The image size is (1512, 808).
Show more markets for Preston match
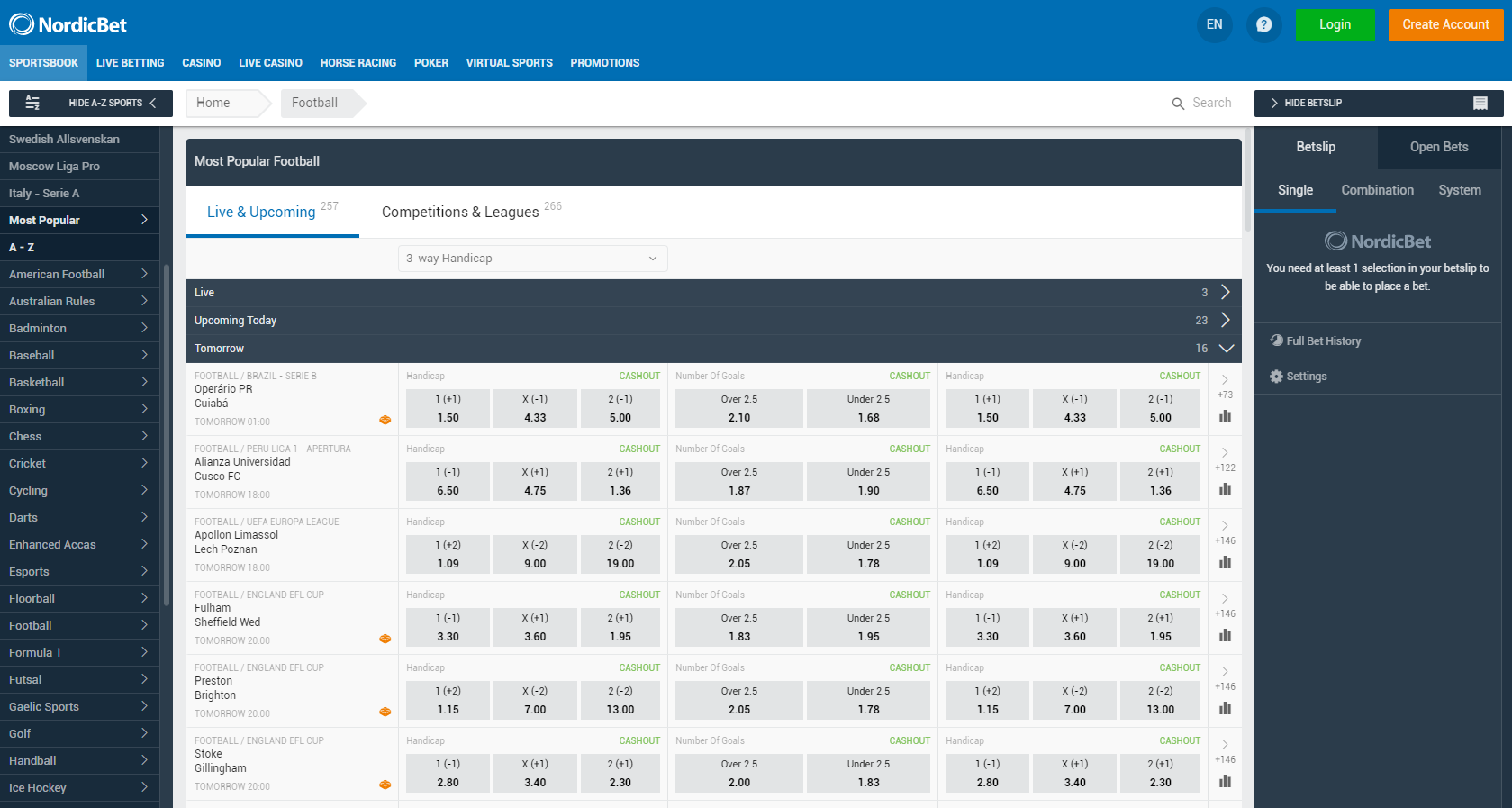click(1225, 678)
